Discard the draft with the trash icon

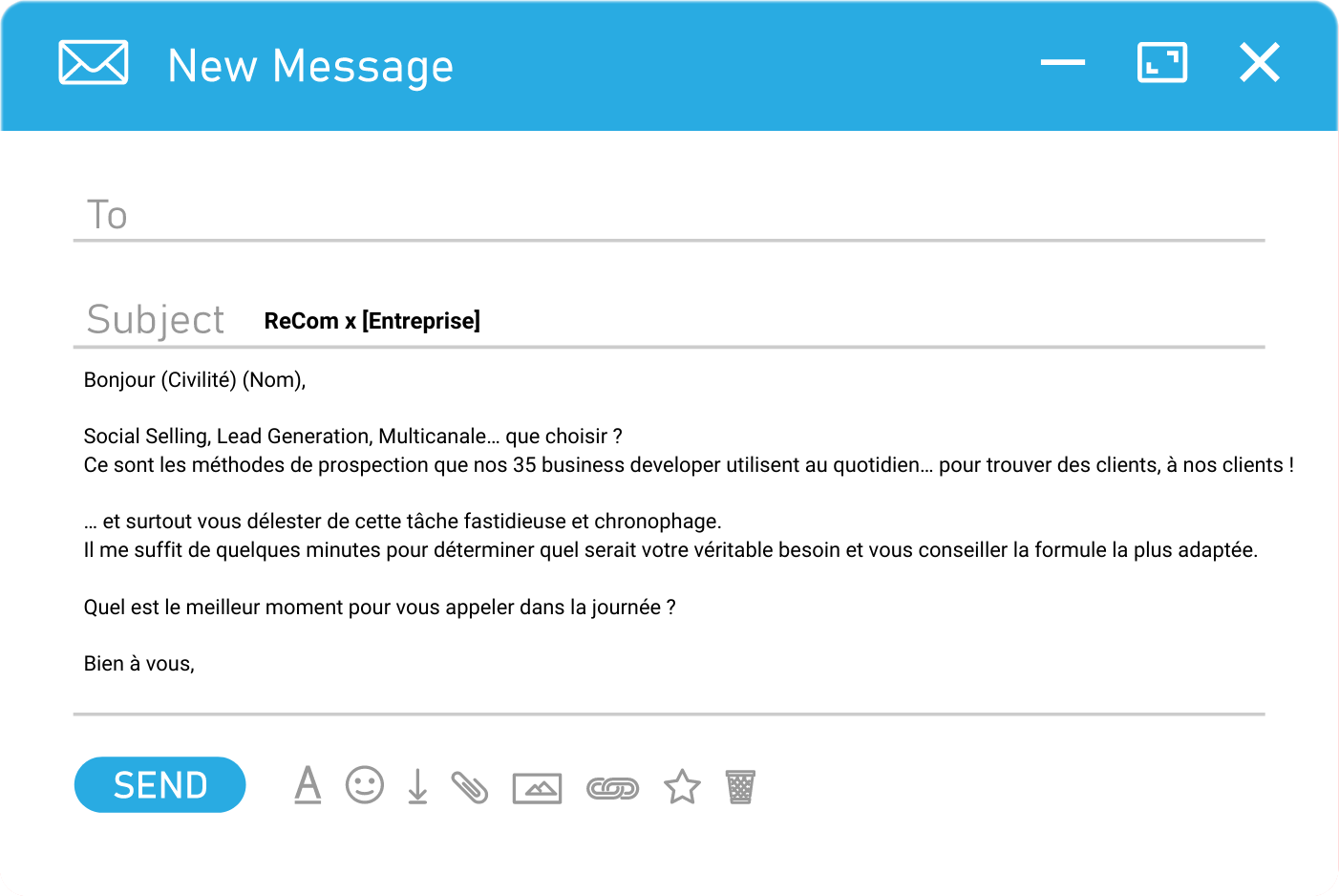741,785
